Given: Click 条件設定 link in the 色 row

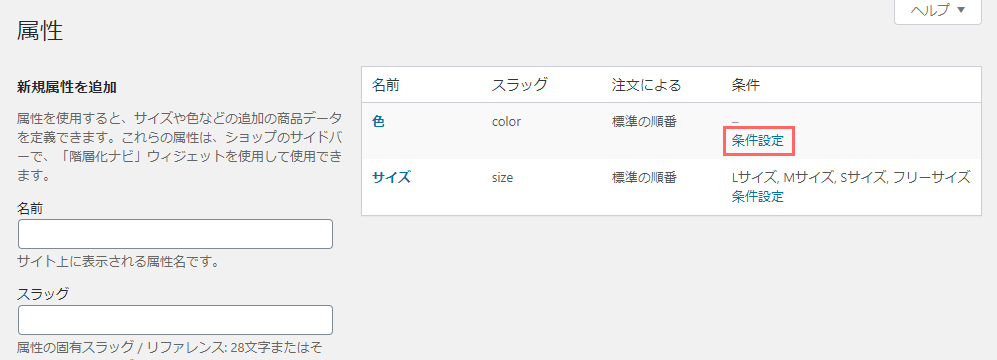Looking at the screenshot, I should pos(757,141).
